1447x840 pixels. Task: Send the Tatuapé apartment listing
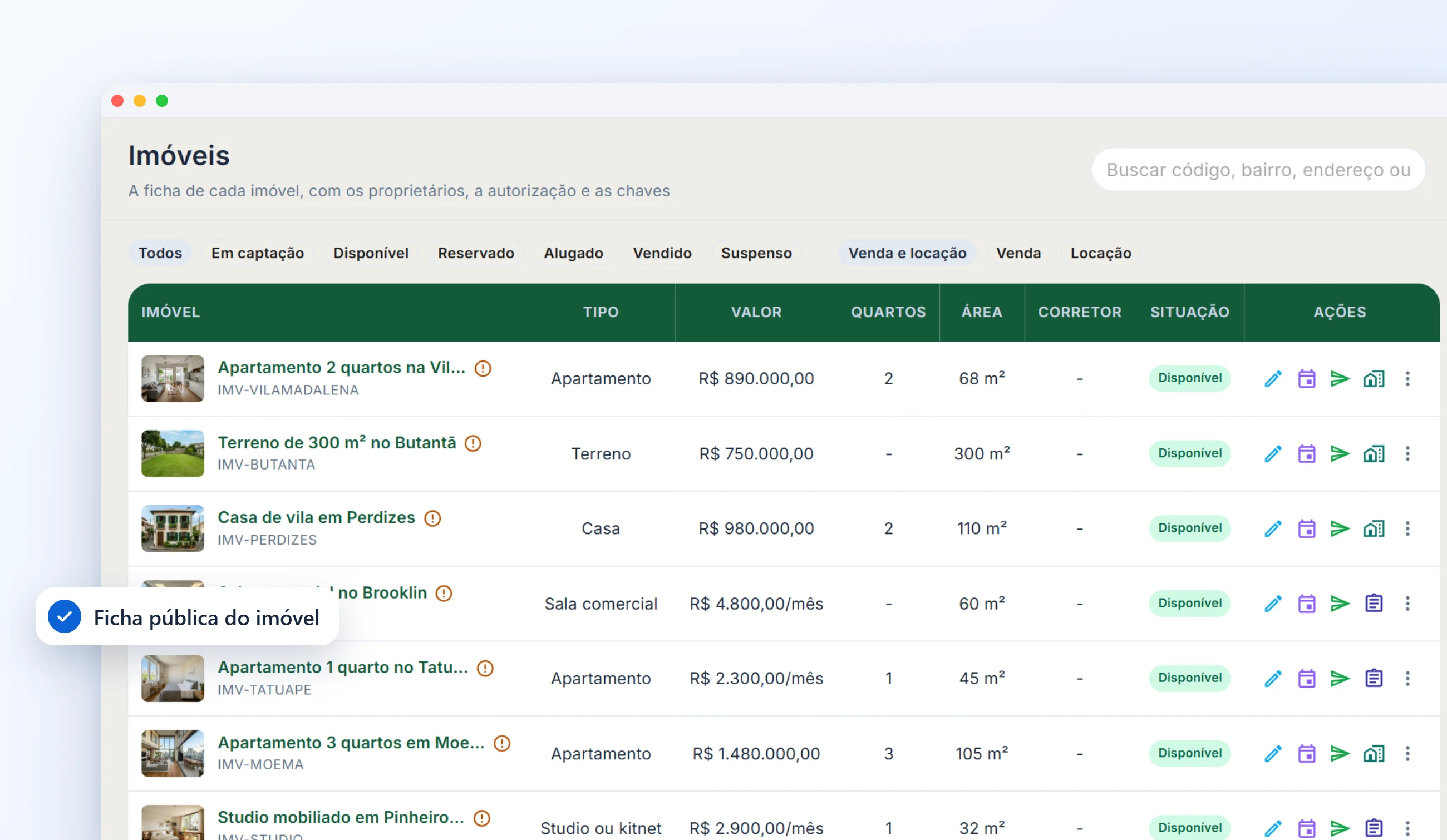(x=1340, y=679)
